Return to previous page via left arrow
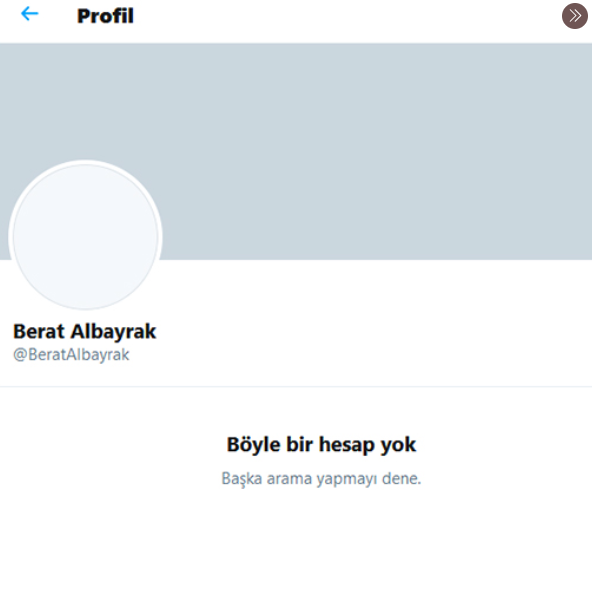The height and width of the screenshot is (600, 592). click(x=29, y=14)
